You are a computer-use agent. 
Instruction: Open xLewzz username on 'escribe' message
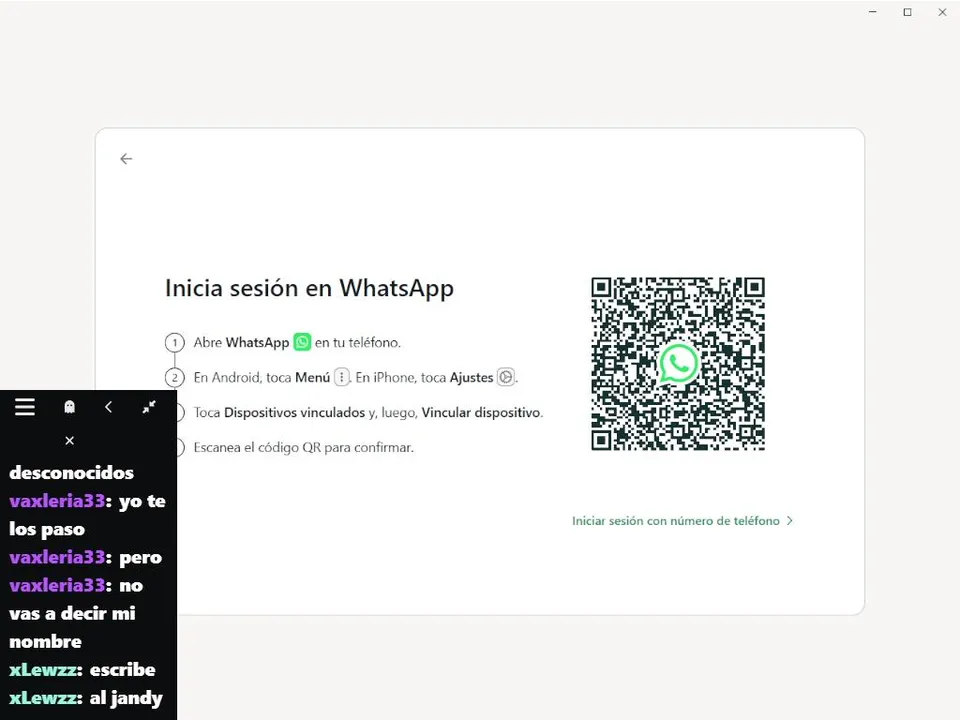pyautogui.click(x=43, y=670)
